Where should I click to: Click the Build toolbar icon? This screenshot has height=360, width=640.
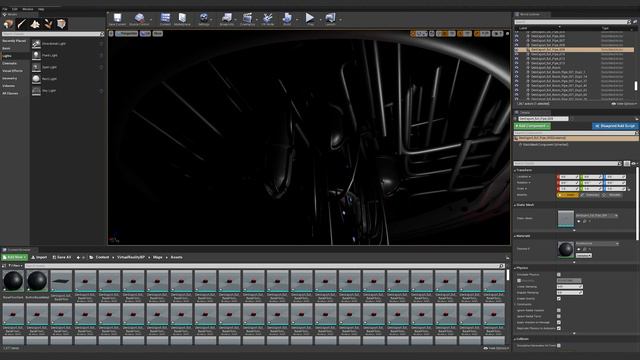tap(287, 19)
